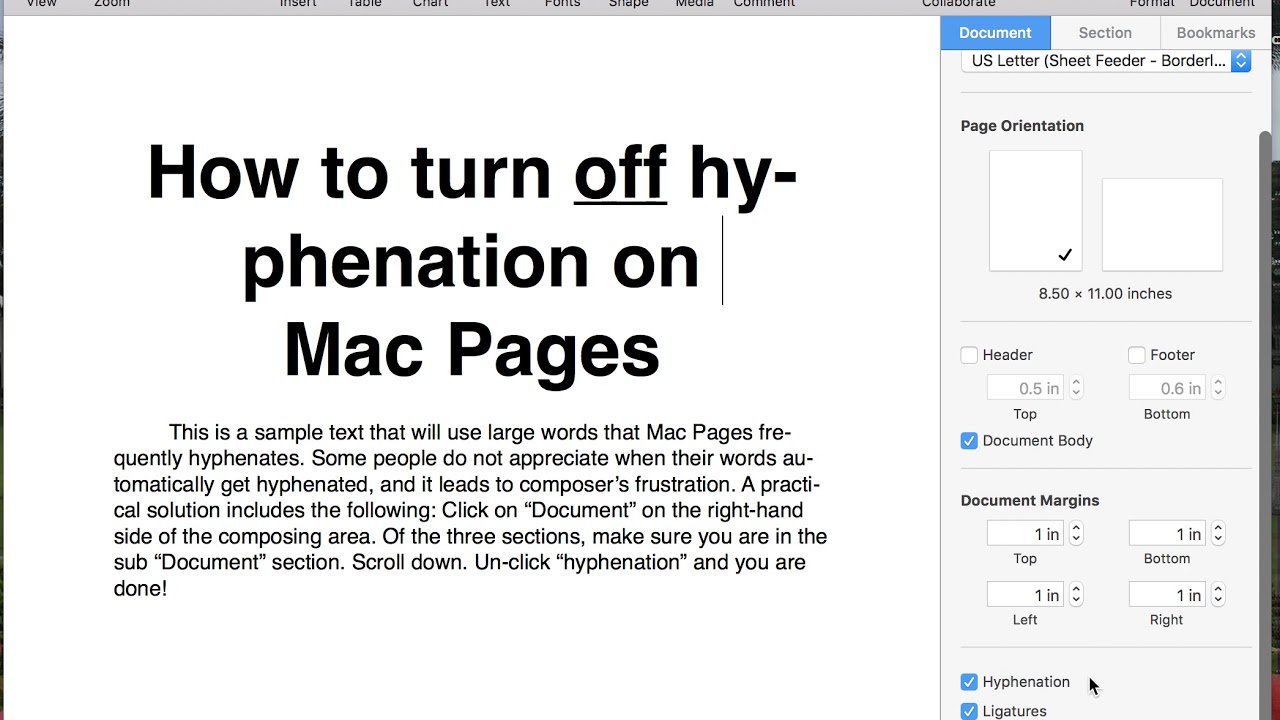Click the Top document margin field

[x=1025, y=534]
